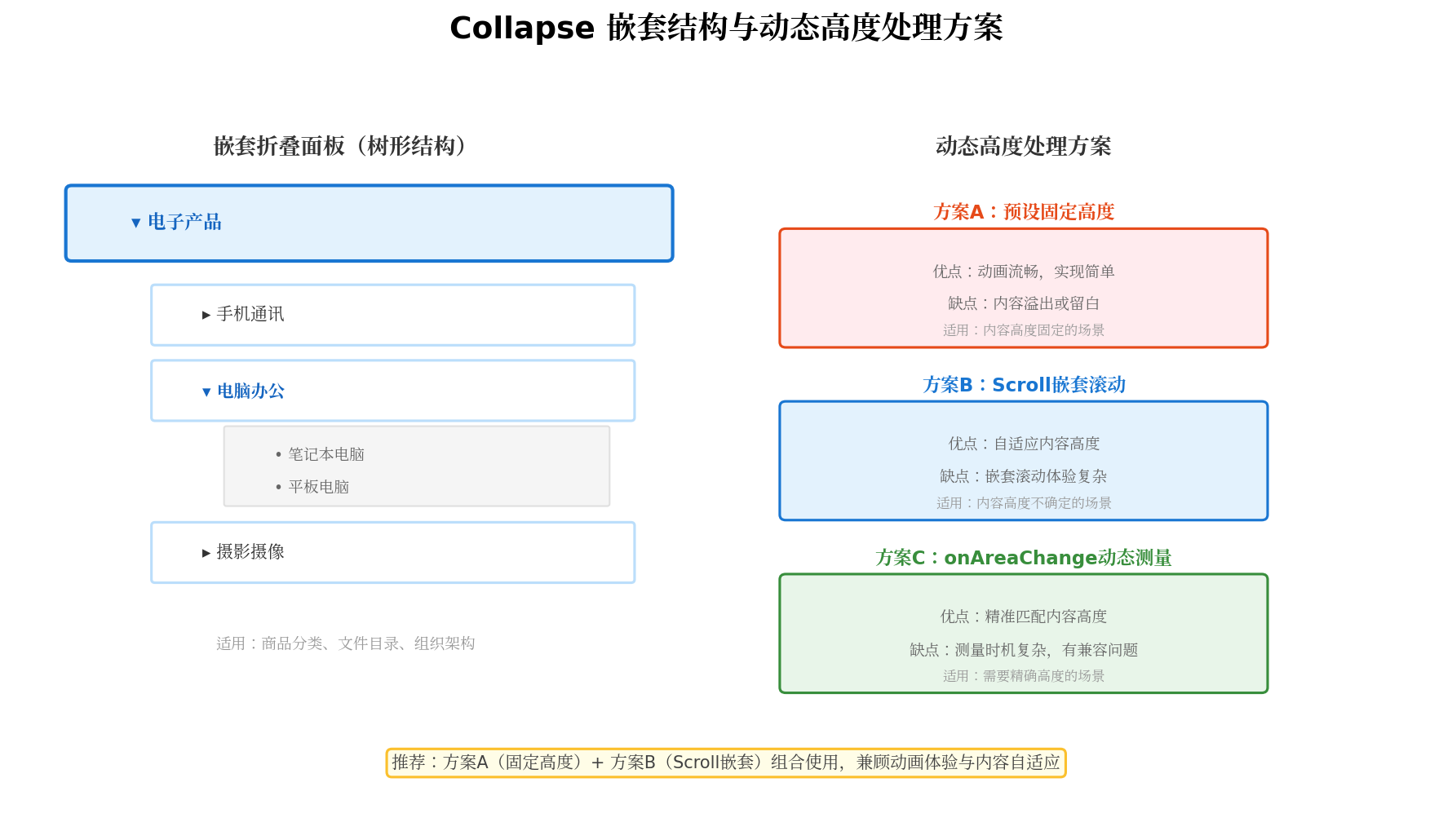The height and width of the screenshot is (840, 1452).
Task: Click the yellow 推荐 recommendation box
Action: (726, 763)
